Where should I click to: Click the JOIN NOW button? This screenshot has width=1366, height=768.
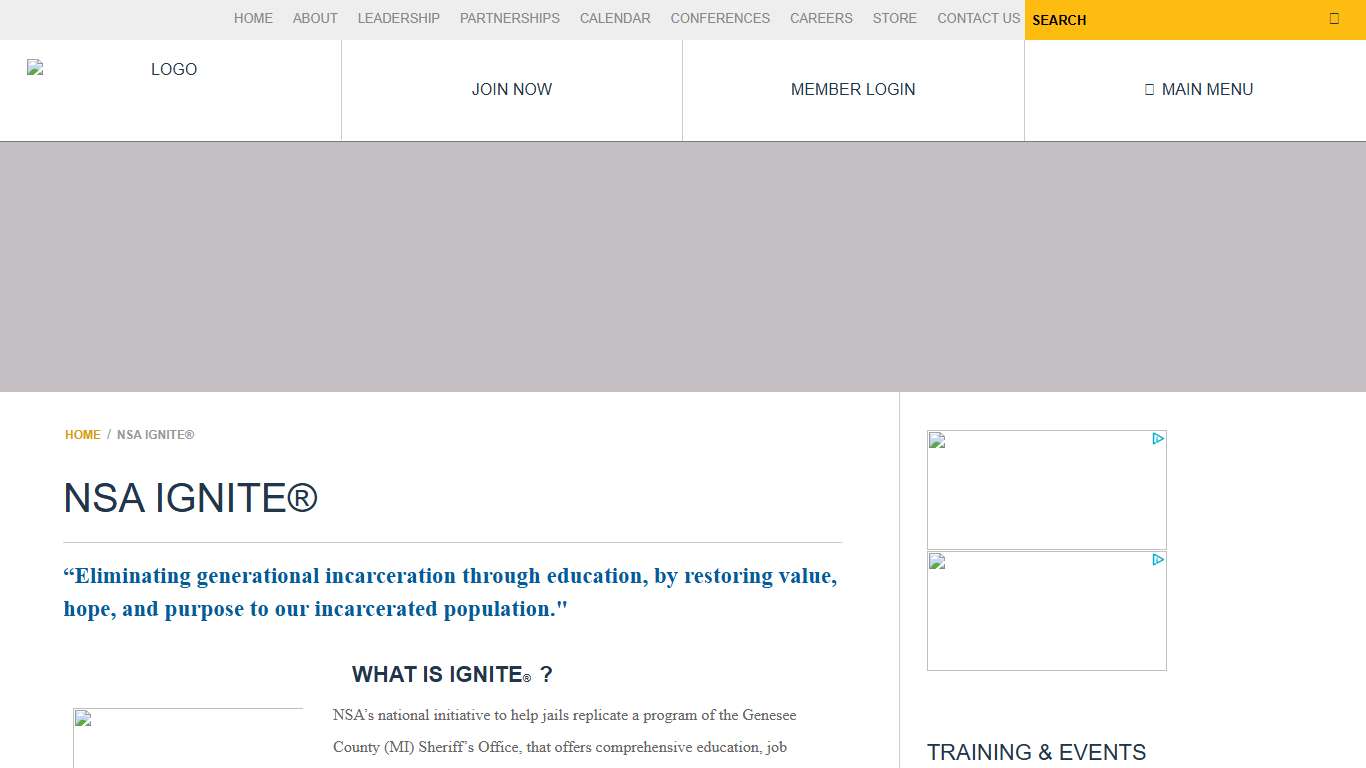[511, 89]
